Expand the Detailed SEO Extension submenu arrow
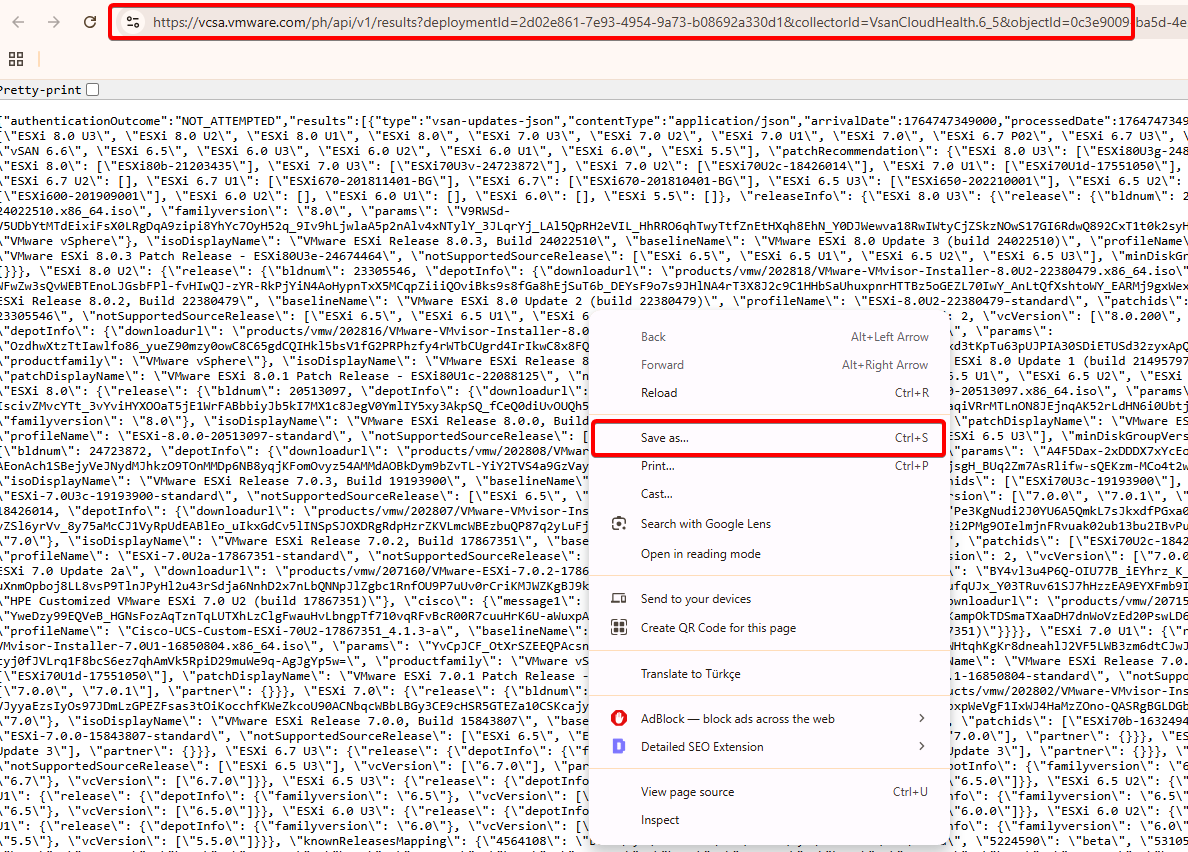The height and width of the screenshot is (852, 1188). click(921, 747)
